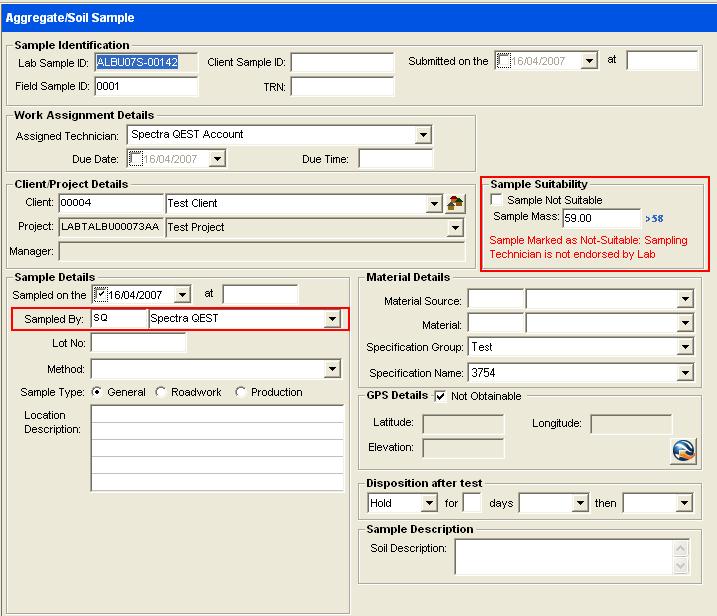Open the Assigned Technician dropdown
Viewport: 717px width, 616px height.
point(423,135)
